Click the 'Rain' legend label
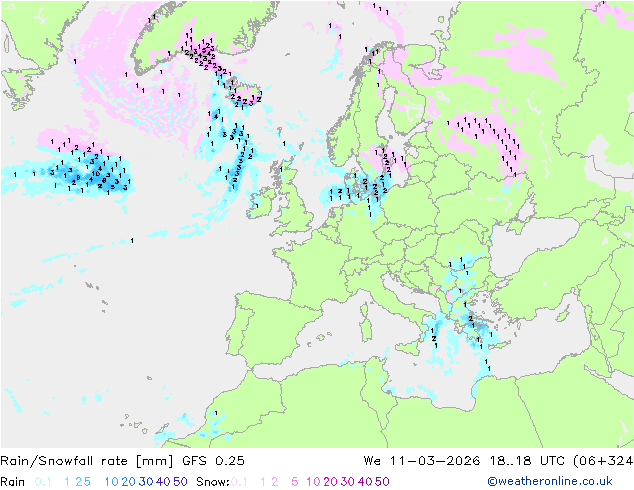 (x=13, y=482)
